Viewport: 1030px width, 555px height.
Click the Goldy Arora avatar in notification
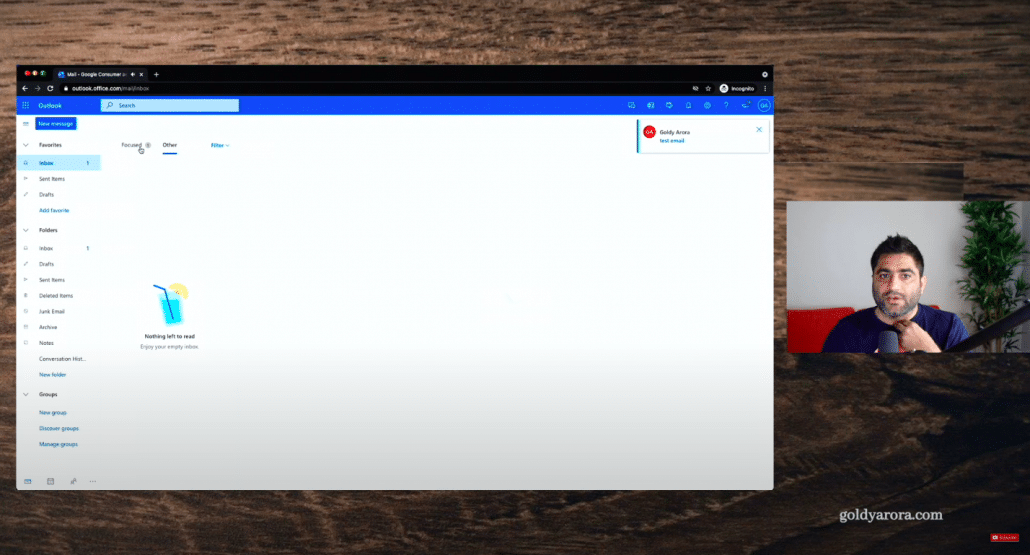tap(650, 132)
